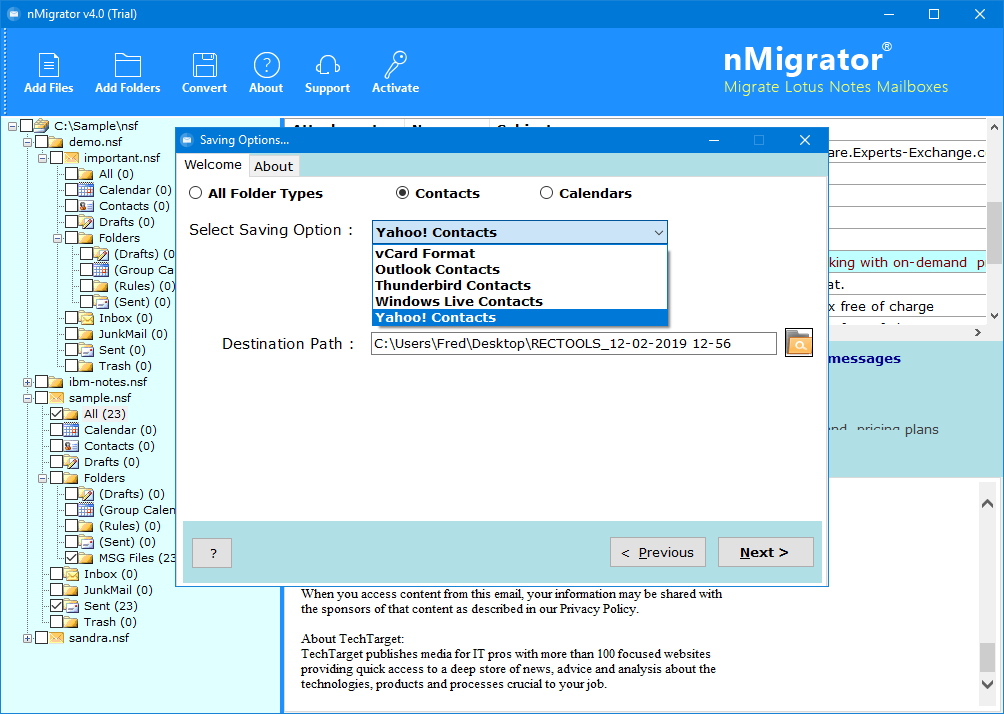Screen dimensions: 1004x714
Task: Click Inbox (0) icon under important.nsf
Action: point(86,318)
